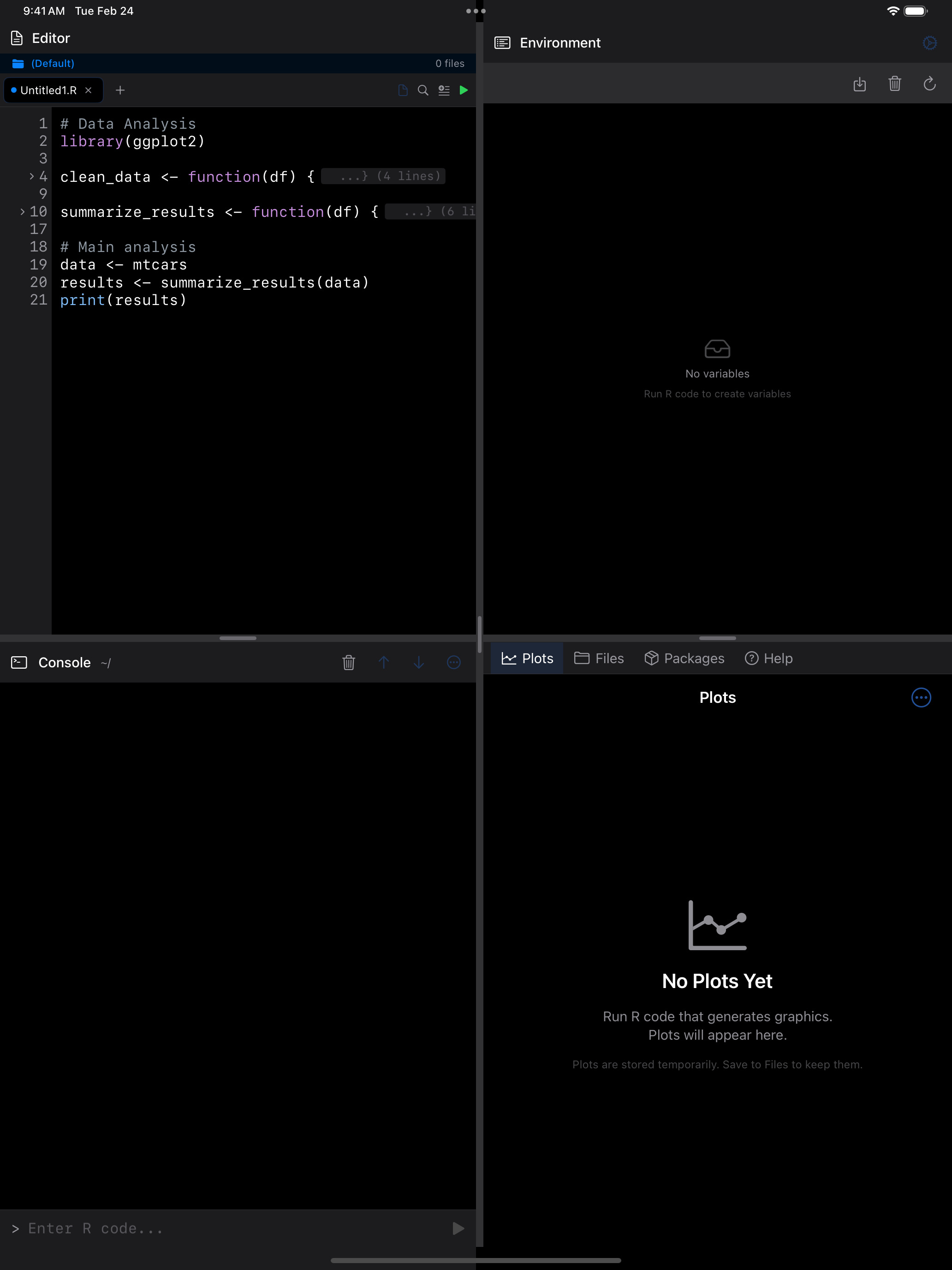Switch to the Files tab
Image resolution: width=952 pixels, height=1270 pixels.
tap(599, 658)
